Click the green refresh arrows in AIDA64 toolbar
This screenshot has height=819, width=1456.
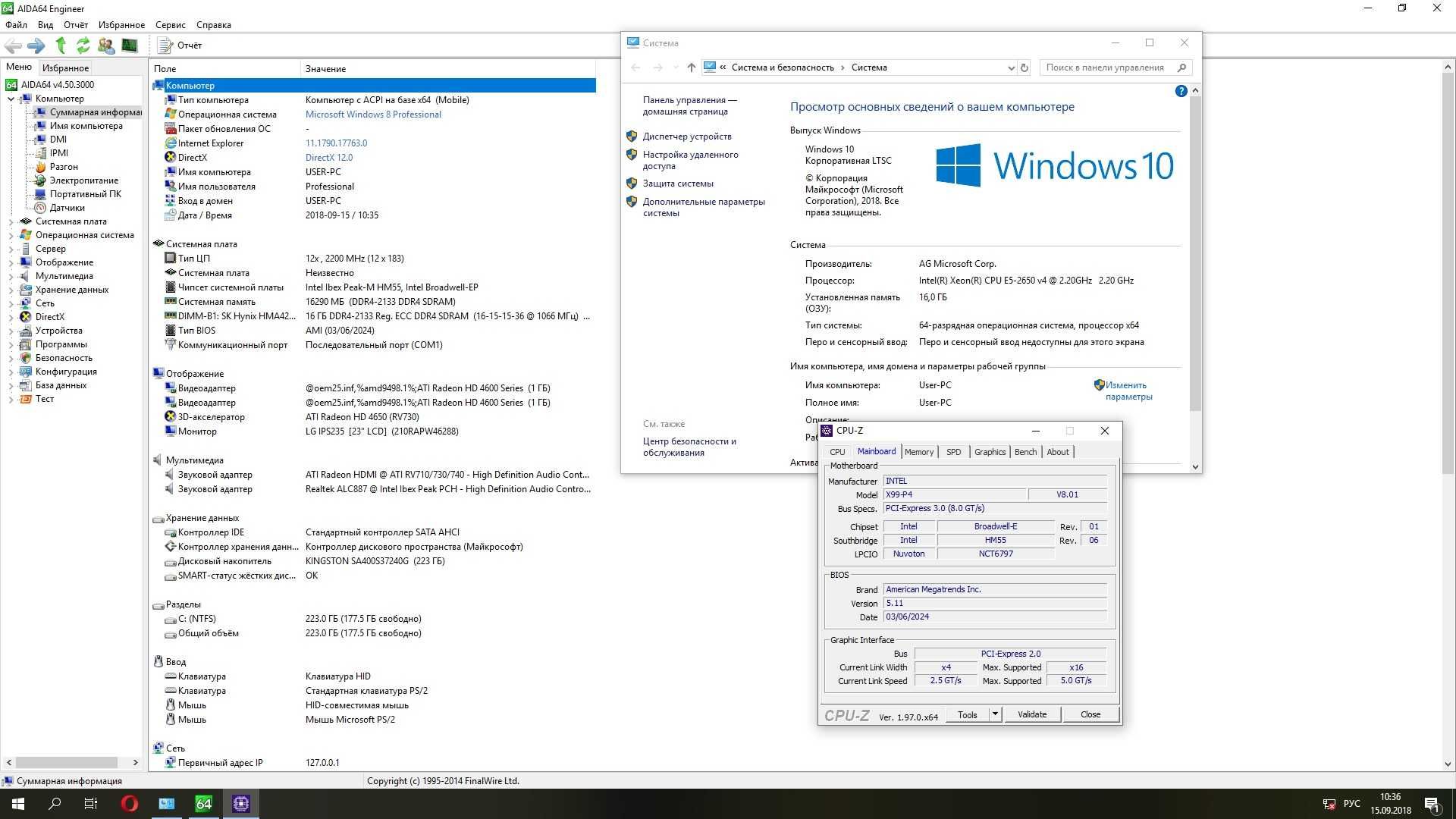click(x=83, y=45)
